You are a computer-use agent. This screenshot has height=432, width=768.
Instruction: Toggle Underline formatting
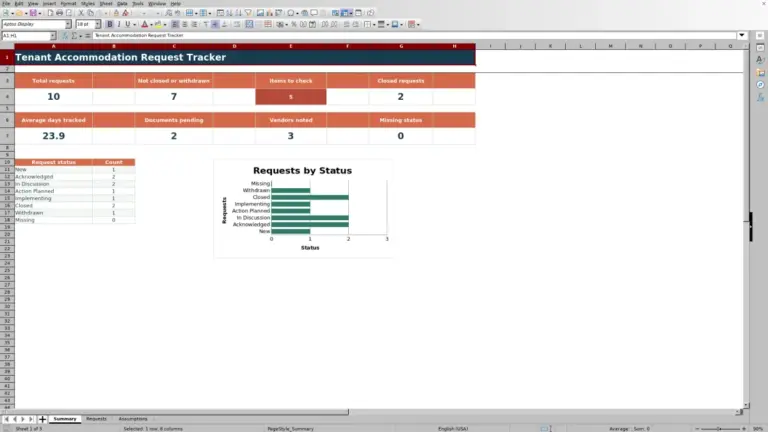(x=128, y=24)
